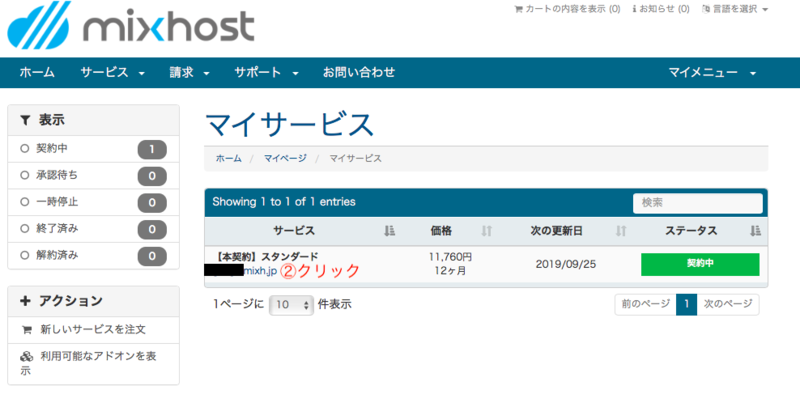Screen dimensions: 800x407
Task: Click the mixh.jp domain link
Action: point(260,271)
